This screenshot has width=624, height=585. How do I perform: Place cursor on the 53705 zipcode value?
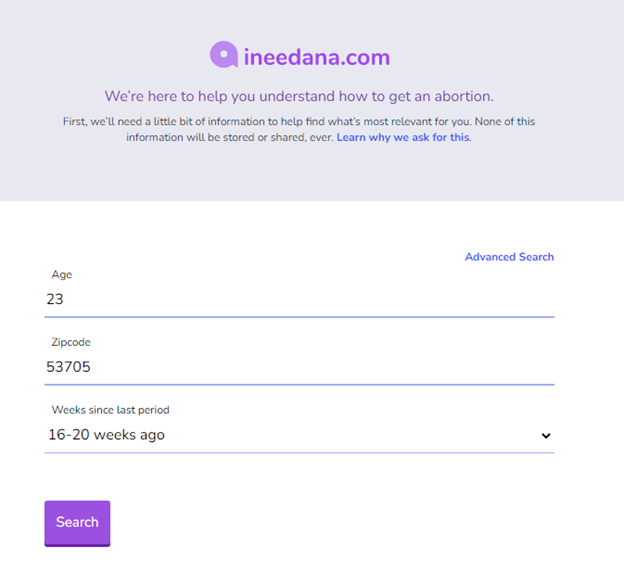click(68, 367)
